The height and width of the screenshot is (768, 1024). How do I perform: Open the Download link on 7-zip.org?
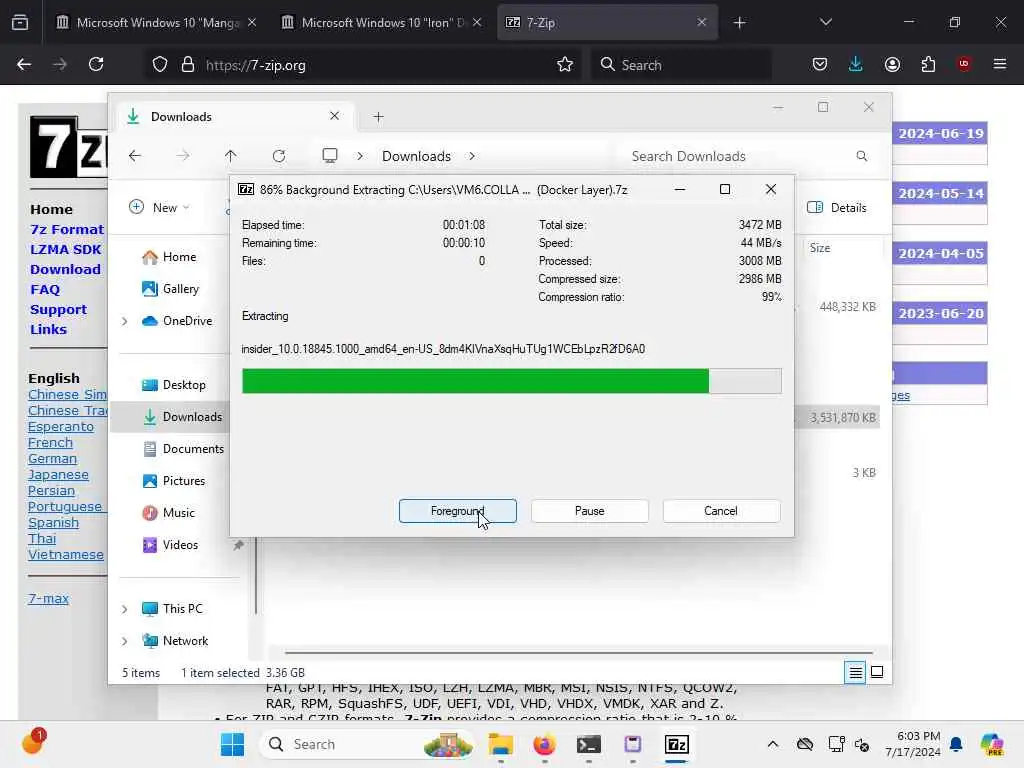(x=65, y=269)
